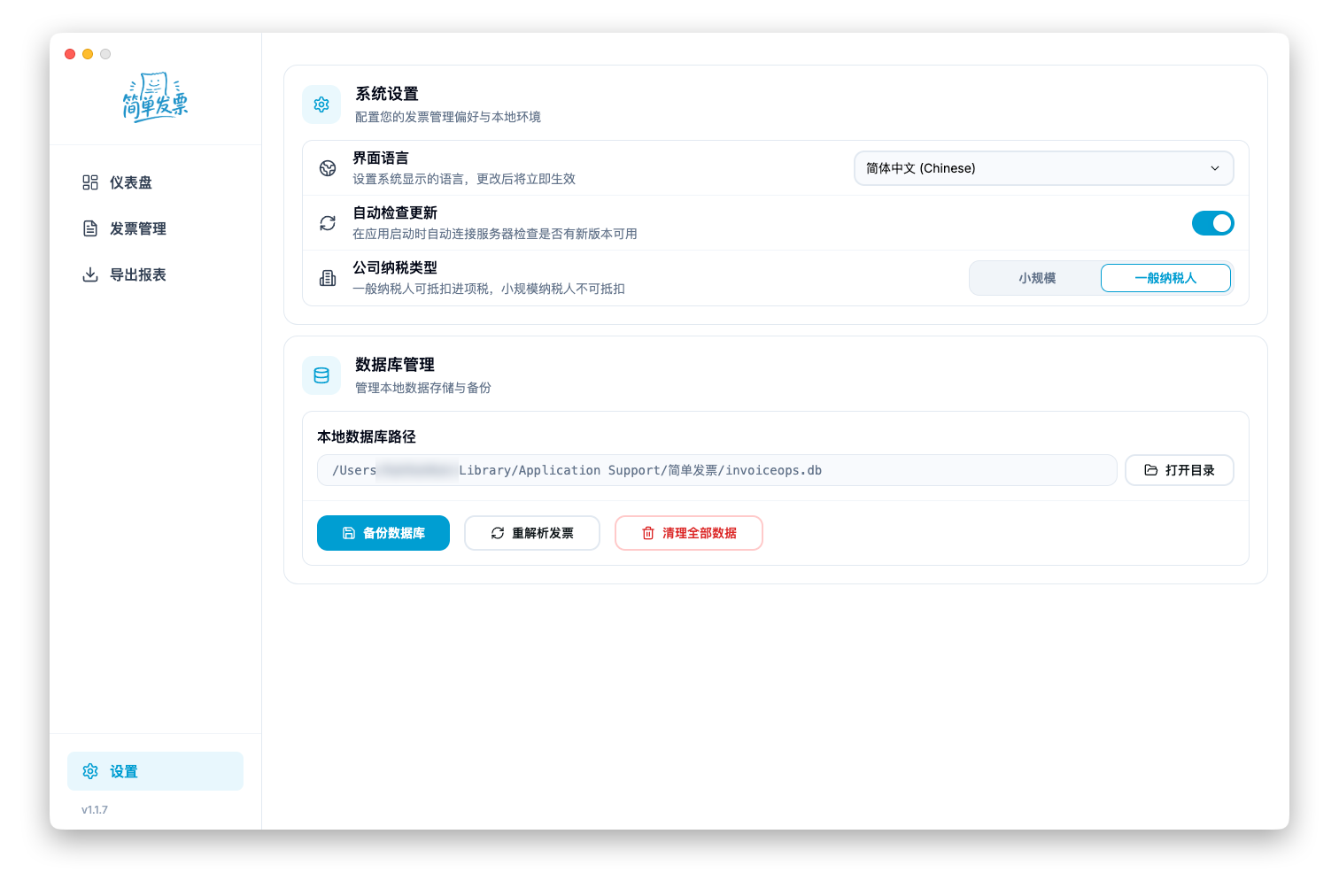Click 重解析发票 button
Viewport: 1339px width, 896px height.
click(532, 533)
